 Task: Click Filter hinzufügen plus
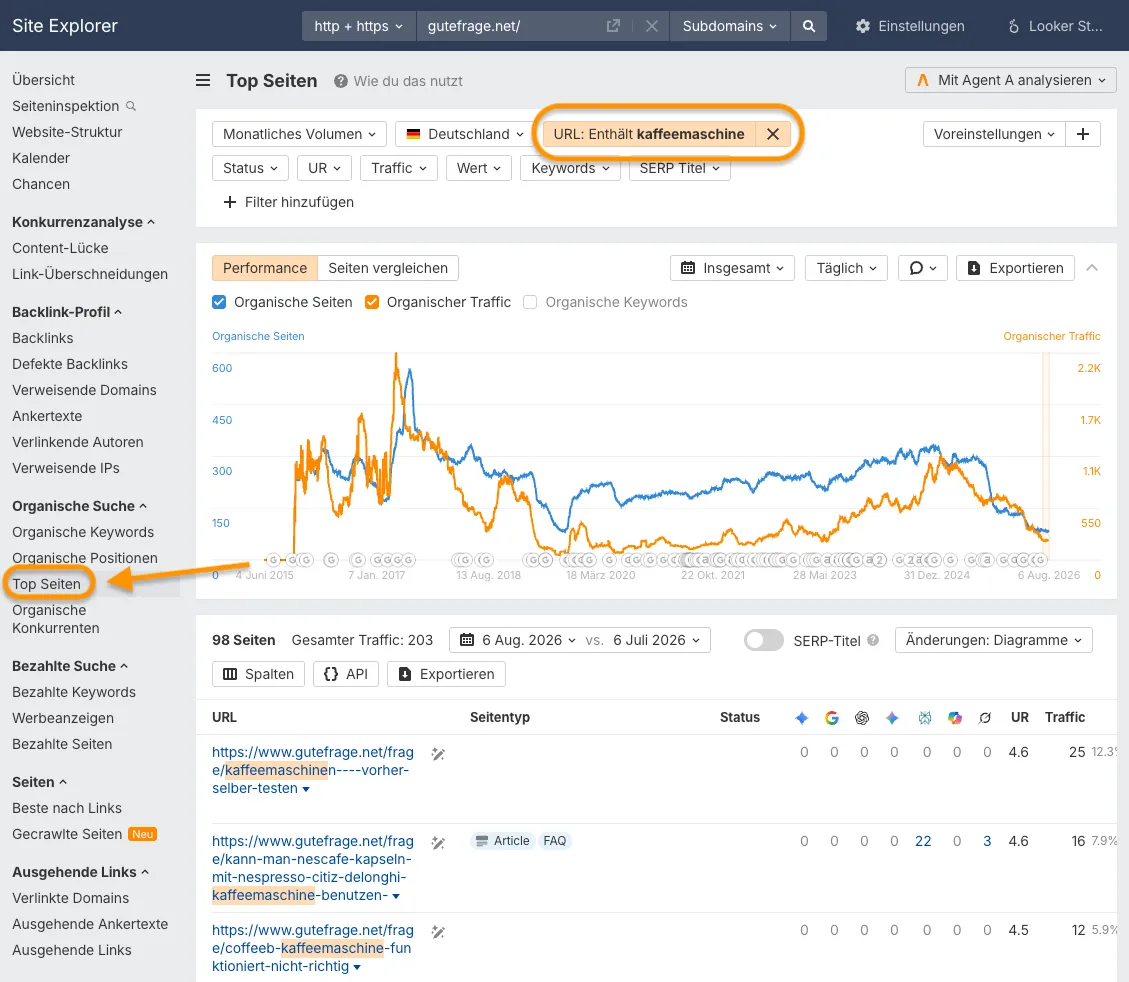click(x=289, y=202)
